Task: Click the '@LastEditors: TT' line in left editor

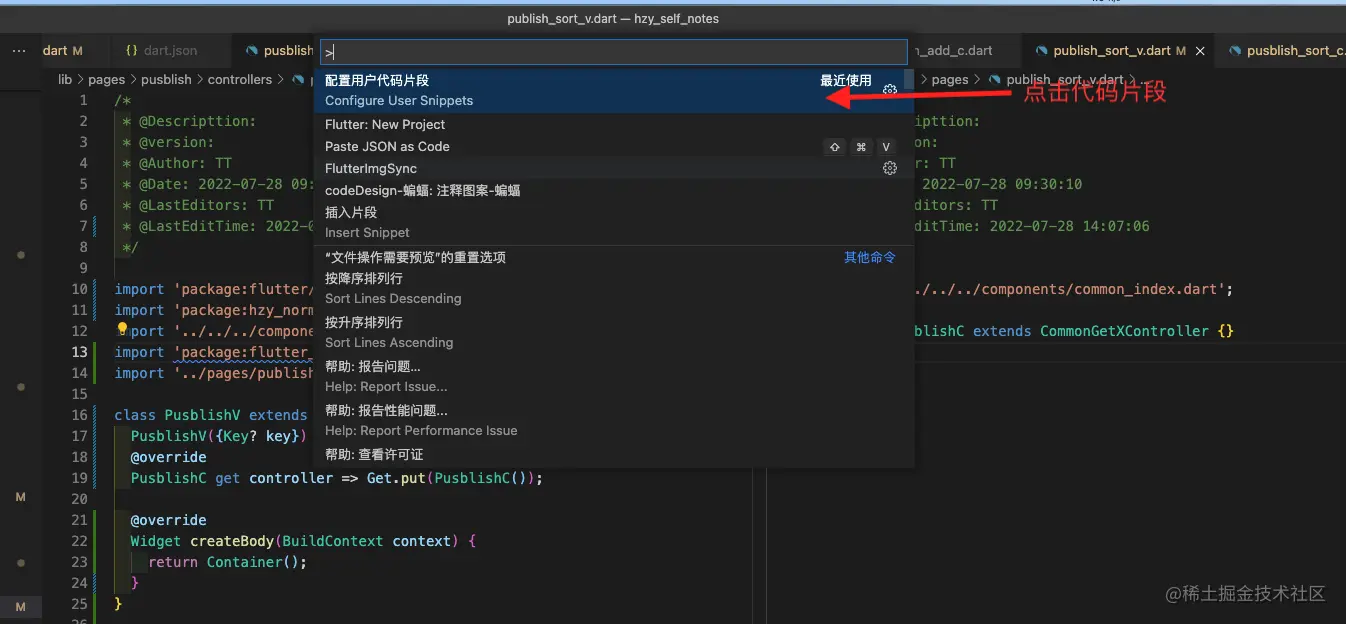Action: click(198, 205)
